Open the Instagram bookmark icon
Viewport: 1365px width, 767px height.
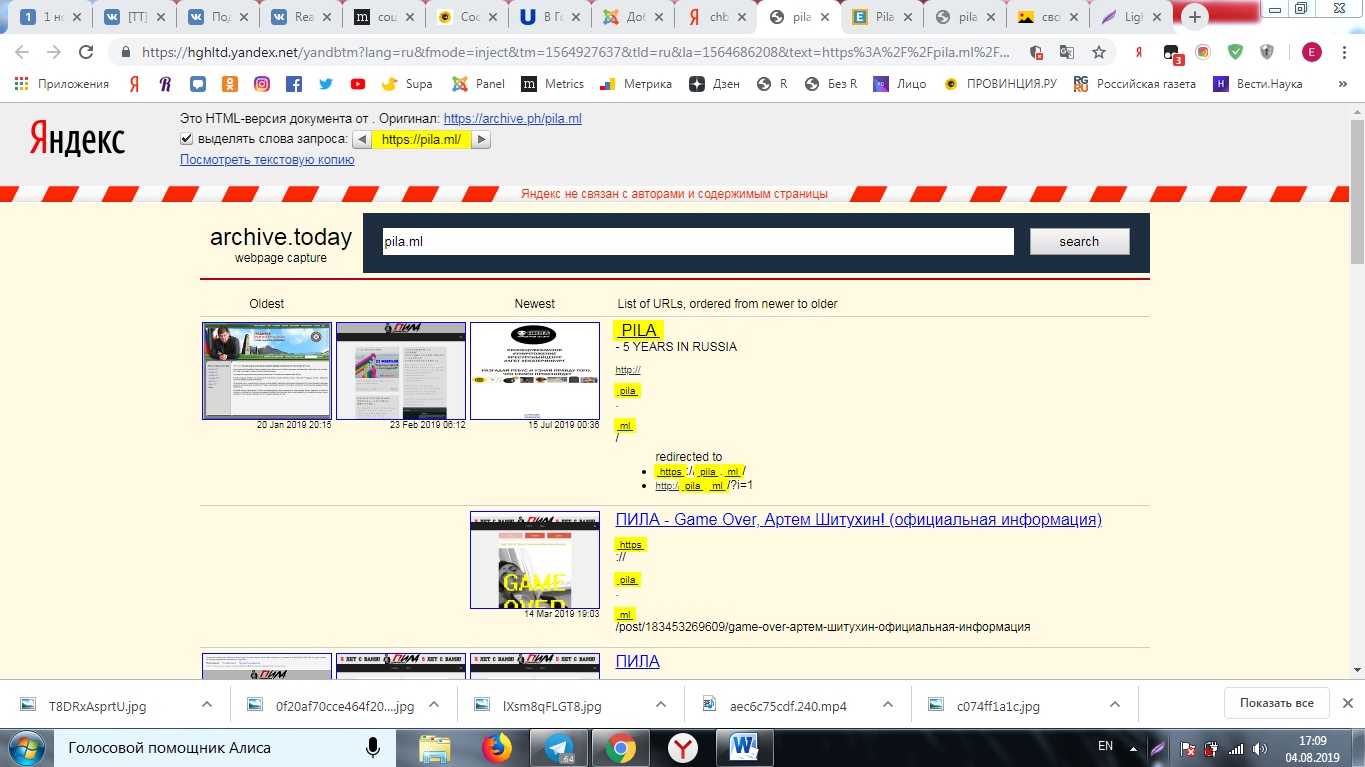261,84
